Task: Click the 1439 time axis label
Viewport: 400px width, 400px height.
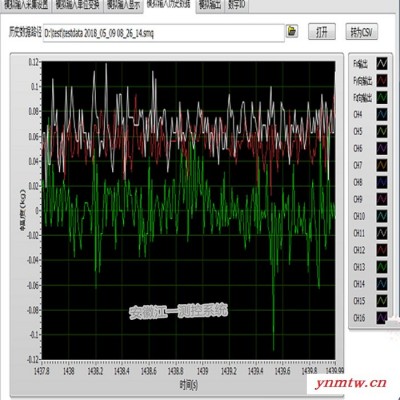Action: click(202, 371)
